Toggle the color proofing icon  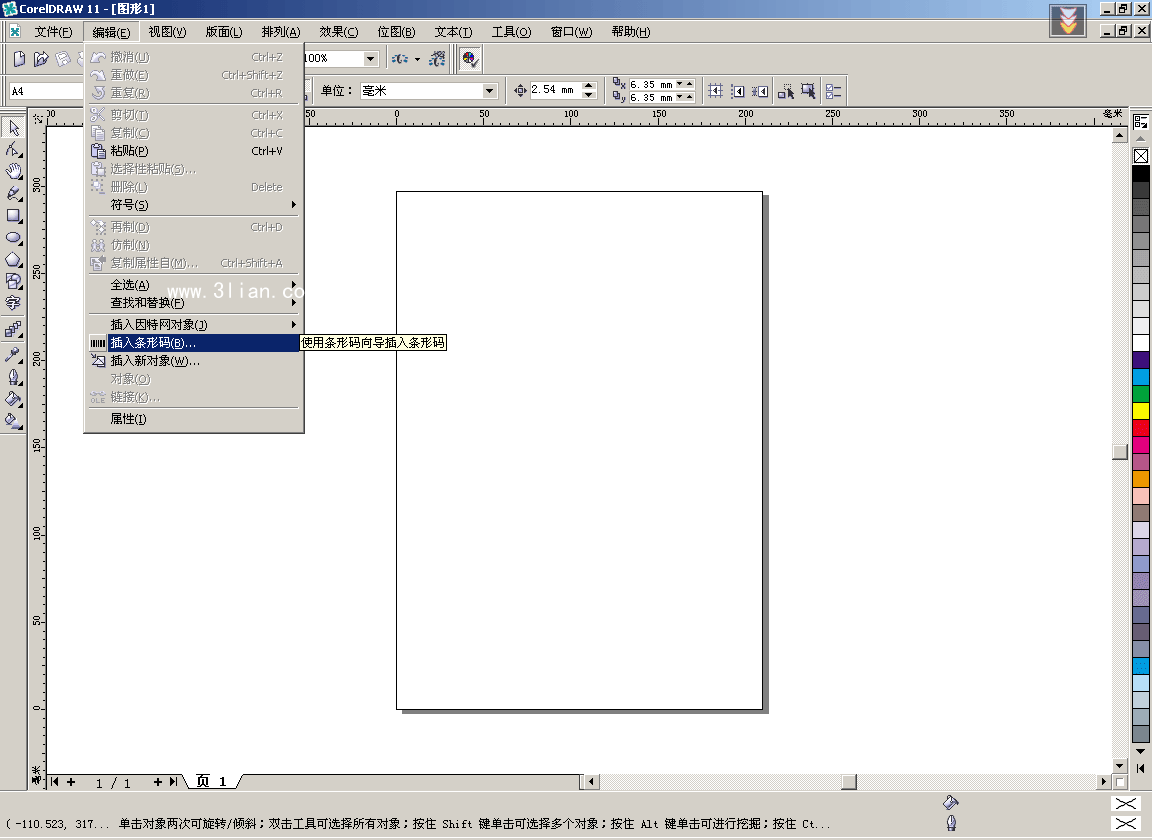469,58
